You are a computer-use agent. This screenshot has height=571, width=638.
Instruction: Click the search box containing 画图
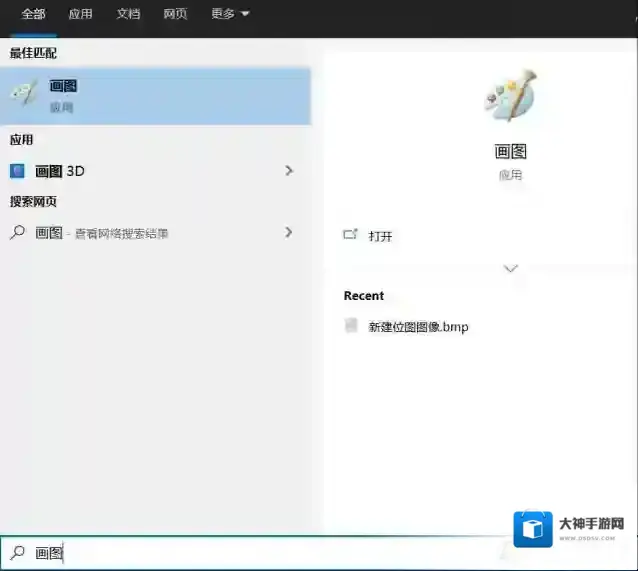254,553
